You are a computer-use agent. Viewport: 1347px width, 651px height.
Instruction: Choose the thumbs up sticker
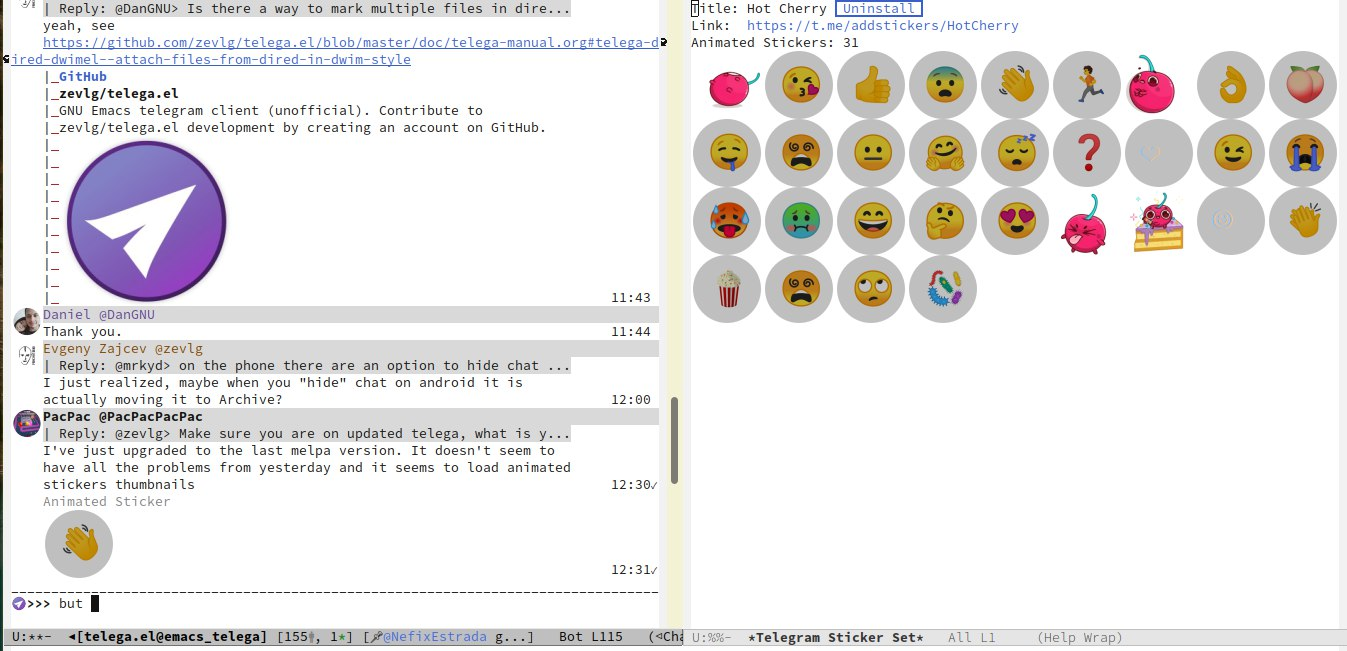pos(871,85)
